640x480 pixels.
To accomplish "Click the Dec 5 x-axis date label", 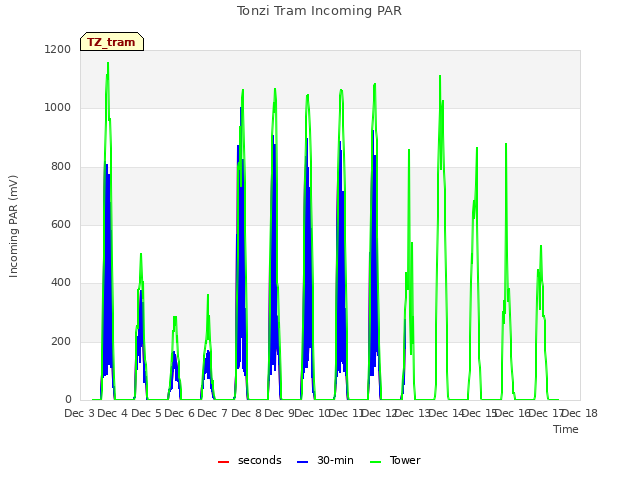I will [x=146, y=413].
